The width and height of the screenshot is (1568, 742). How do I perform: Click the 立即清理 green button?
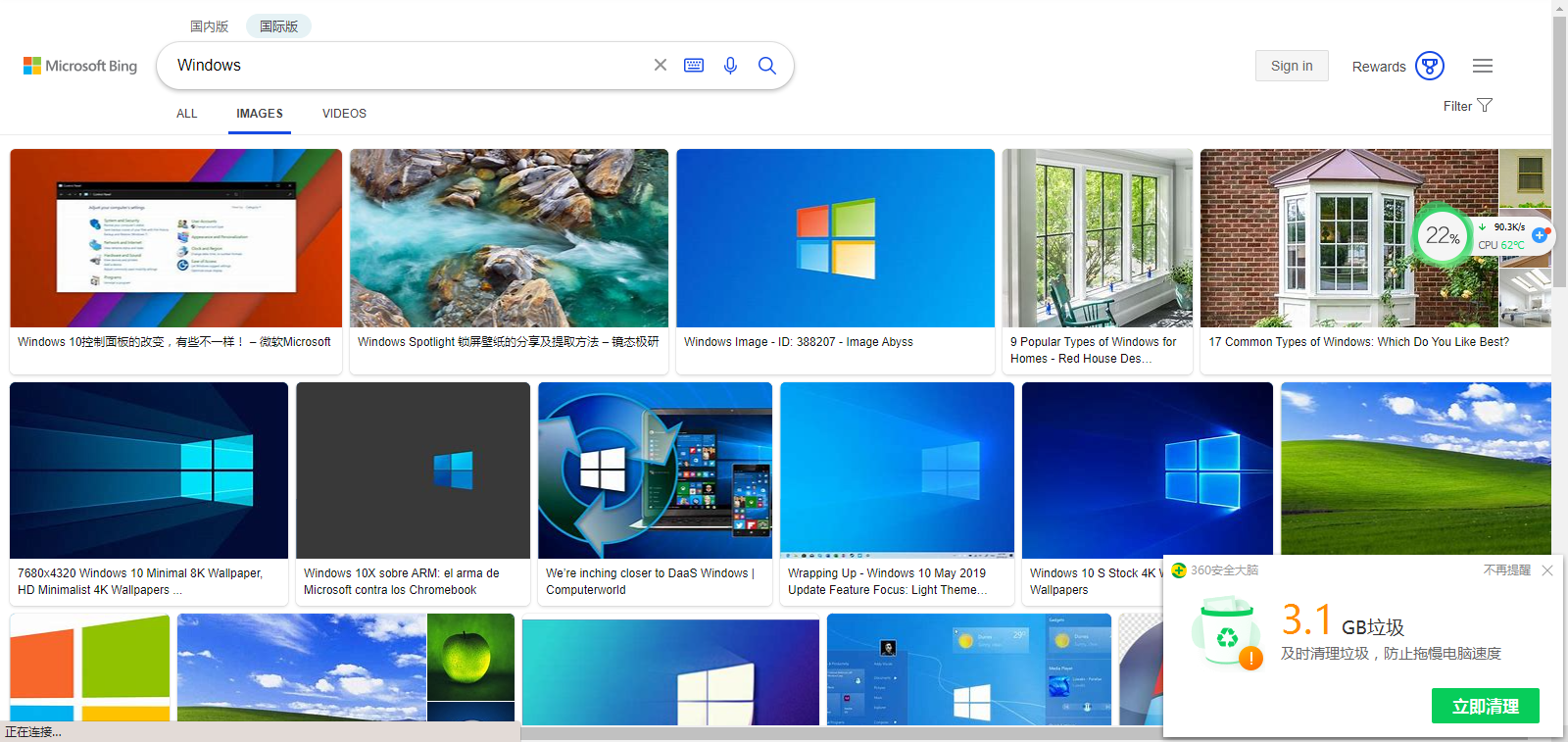(1486, 706)
